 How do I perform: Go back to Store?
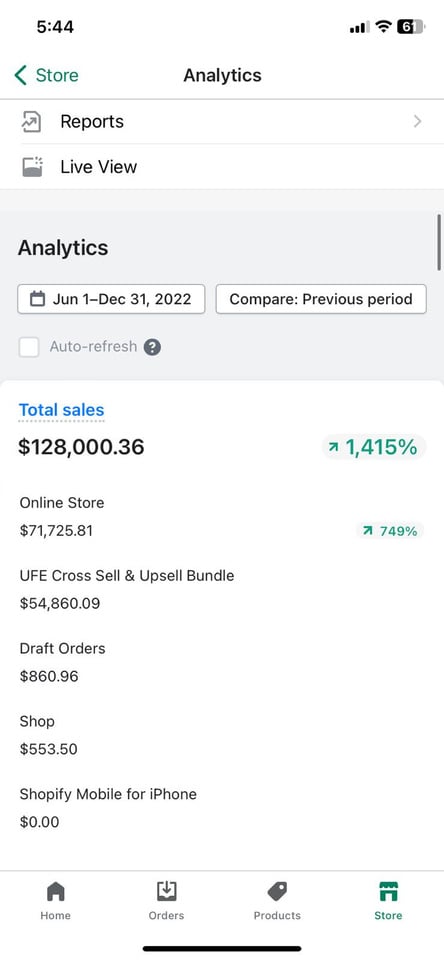pyautogui.click(x=47, y=75)
